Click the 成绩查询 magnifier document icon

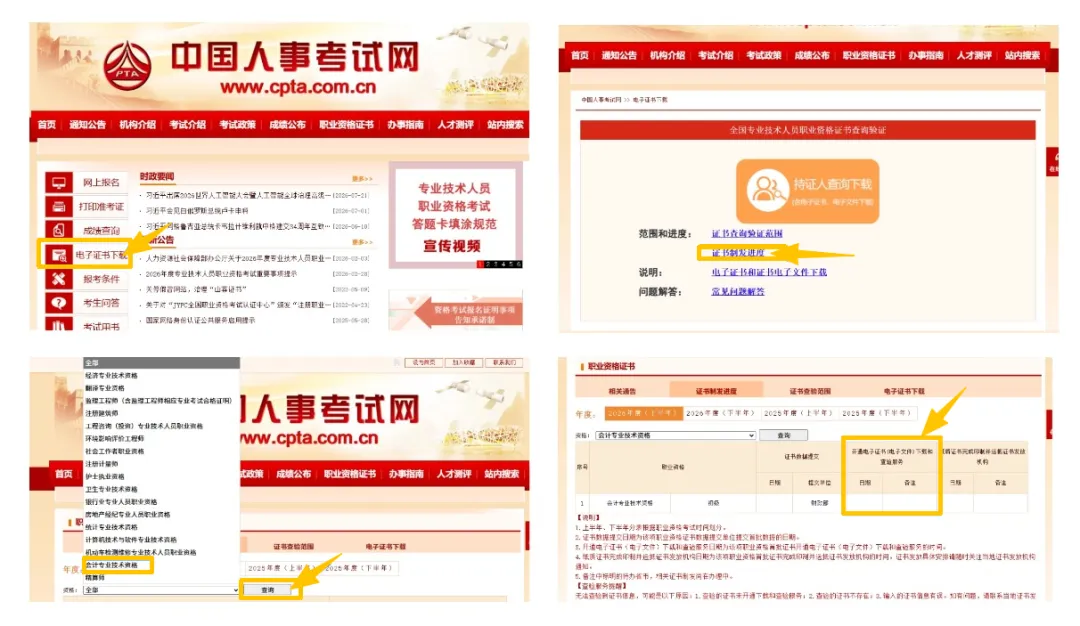point(59,231)
